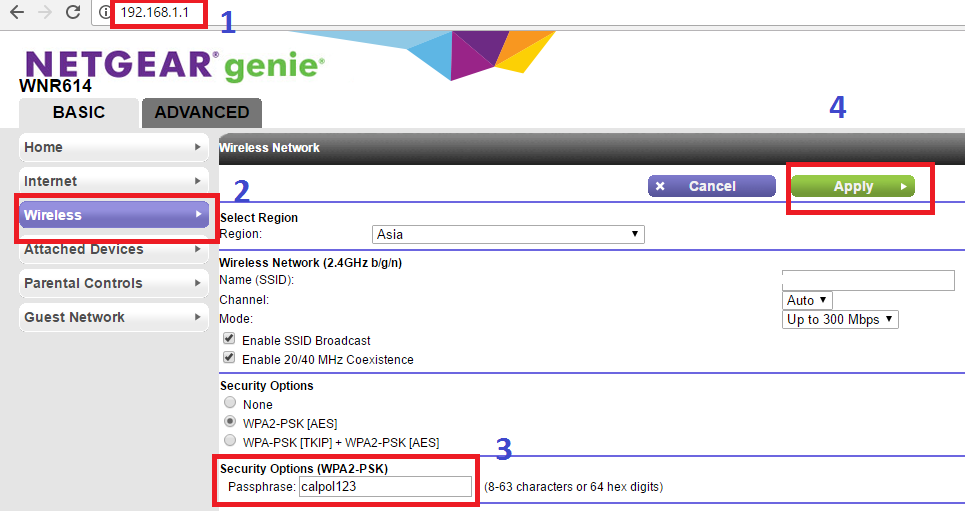
Task: Open the Region dropdown showing Asia
Action: tap(508, 235)
